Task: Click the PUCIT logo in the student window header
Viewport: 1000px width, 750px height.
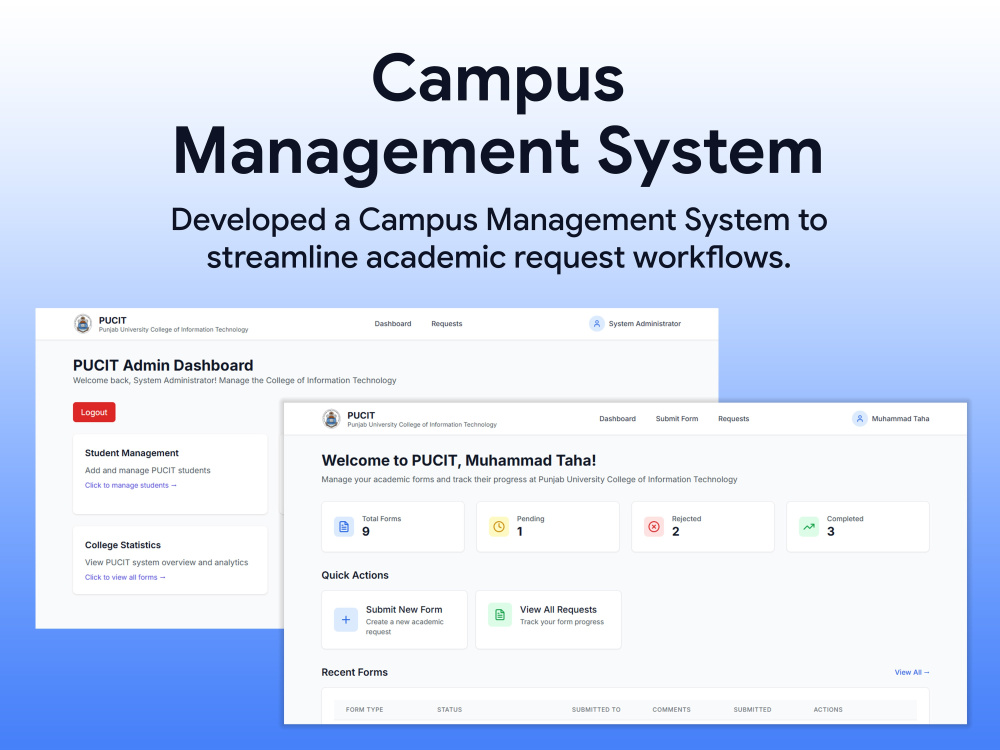Action: [331, 419]
